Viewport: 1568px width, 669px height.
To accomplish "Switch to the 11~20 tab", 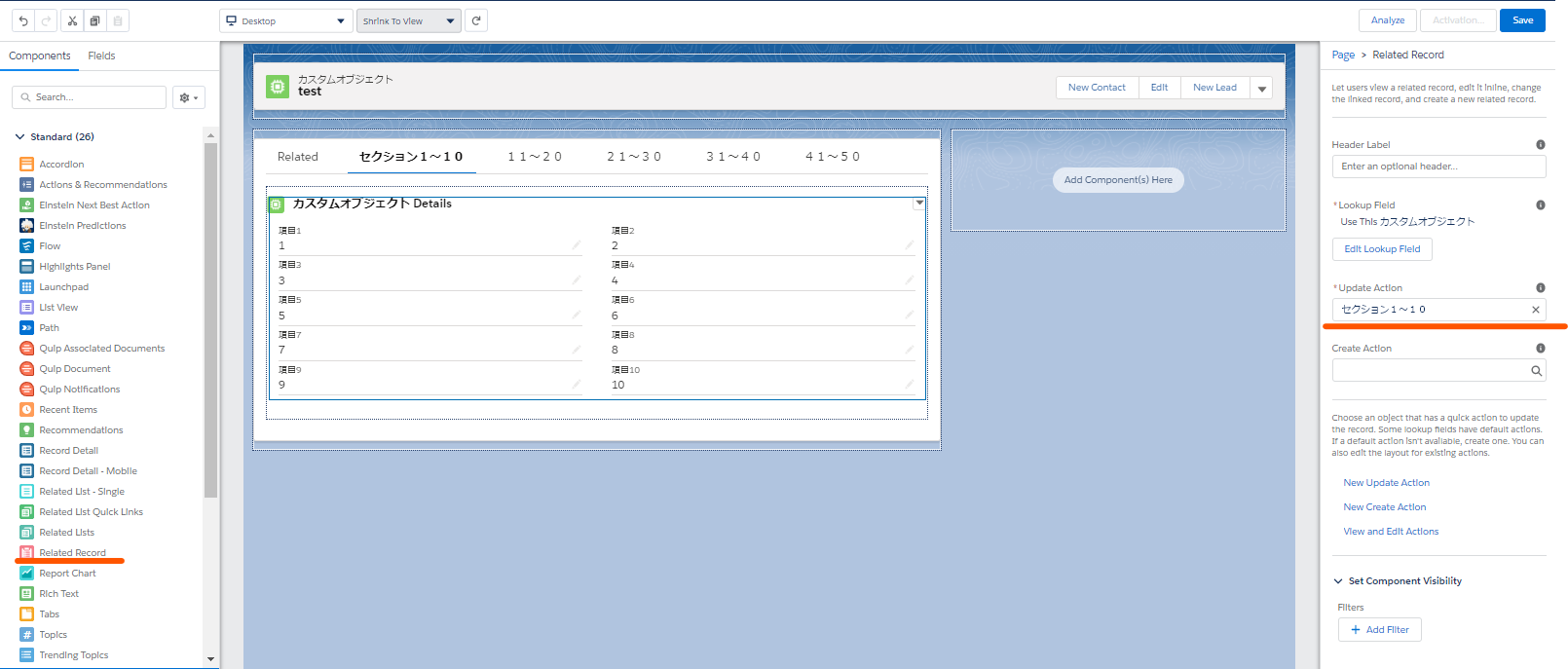I will click(534, 157).
